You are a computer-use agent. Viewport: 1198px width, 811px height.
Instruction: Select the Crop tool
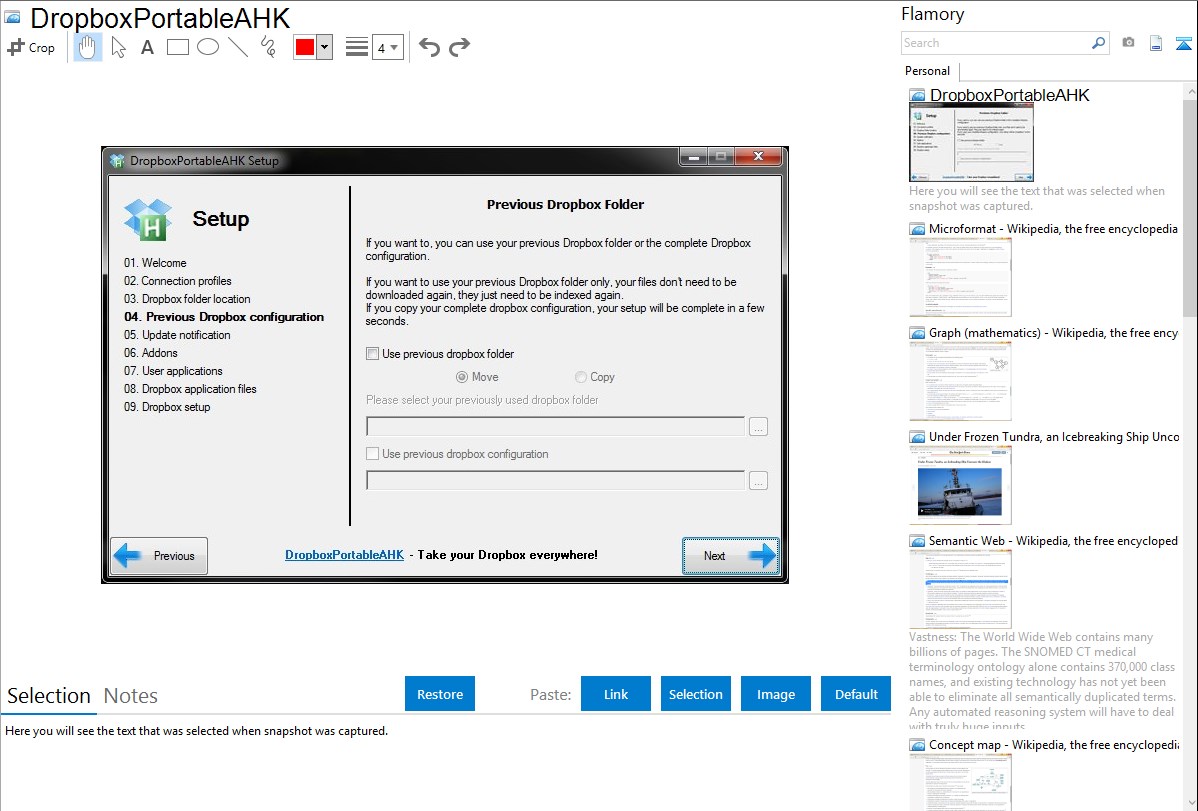(x=31, y=47)
